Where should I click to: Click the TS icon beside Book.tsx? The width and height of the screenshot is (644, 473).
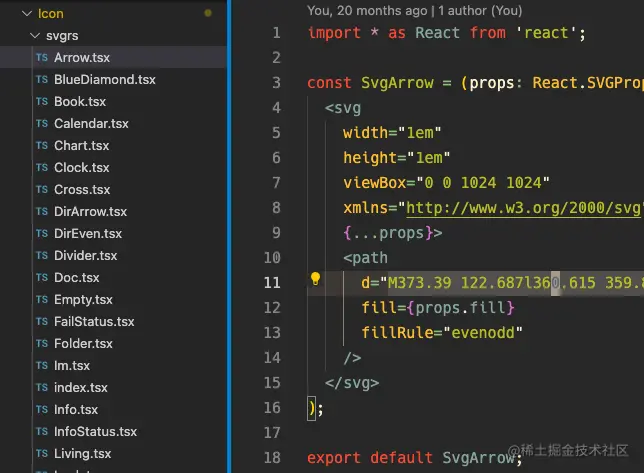coord(42,102)
